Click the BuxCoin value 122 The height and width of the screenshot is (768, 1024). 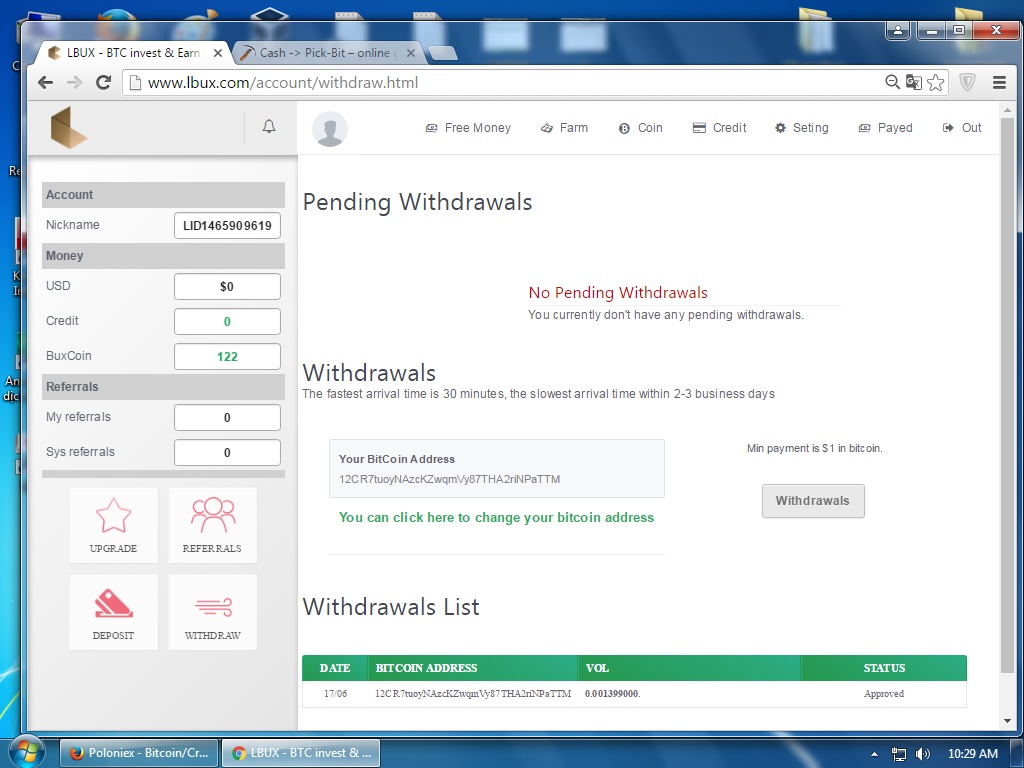[227, 357]
